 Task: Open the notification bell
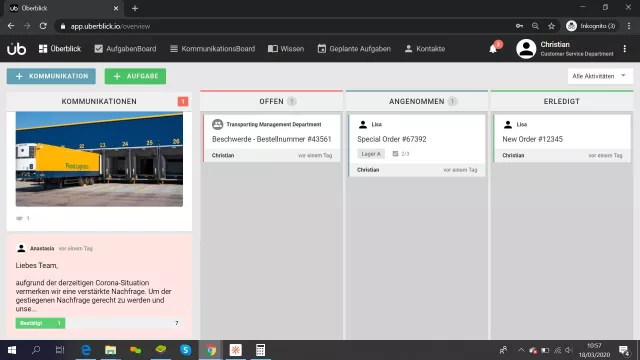point(493,49)
